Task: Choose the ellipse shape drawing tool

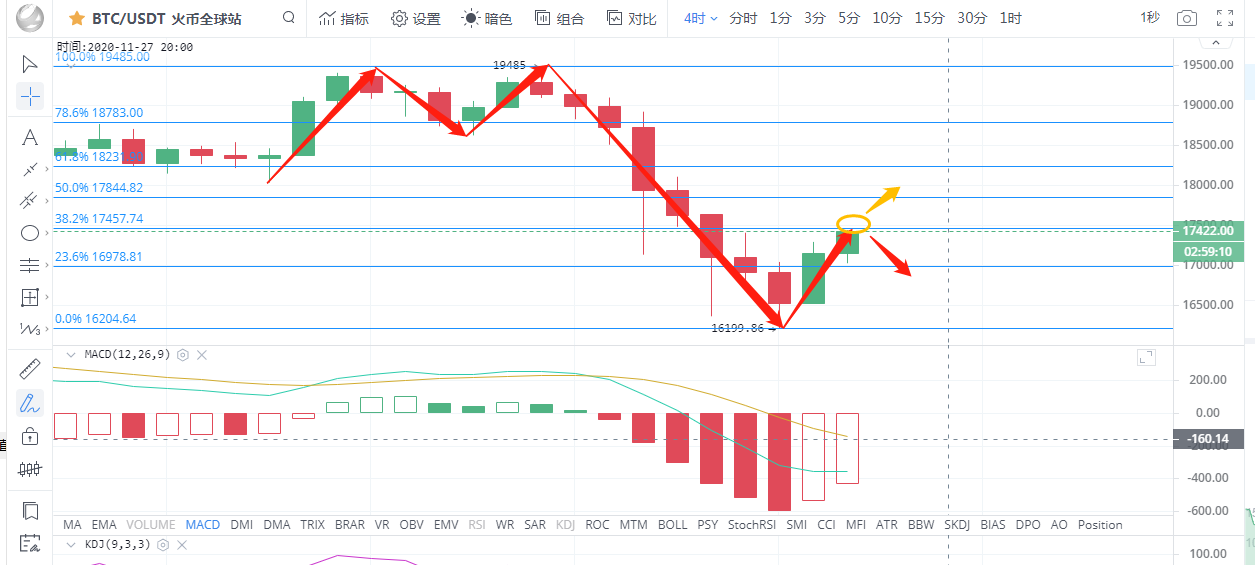Action: coord(29,233)
